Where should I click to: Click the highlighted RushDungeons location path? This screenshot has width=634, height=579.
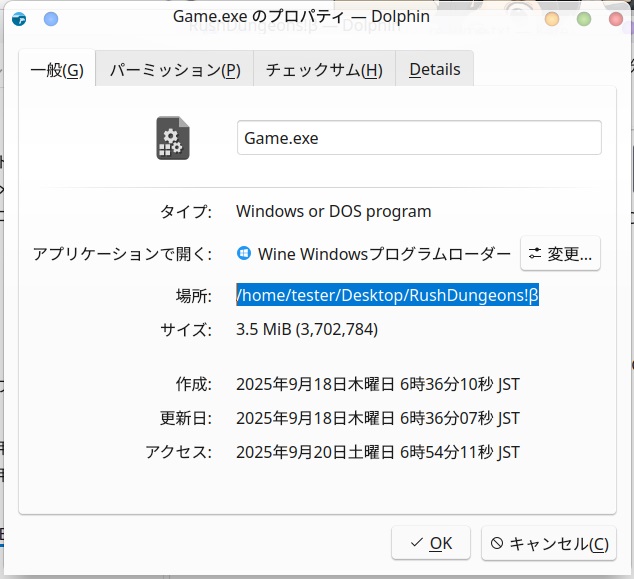coord(387,295)
